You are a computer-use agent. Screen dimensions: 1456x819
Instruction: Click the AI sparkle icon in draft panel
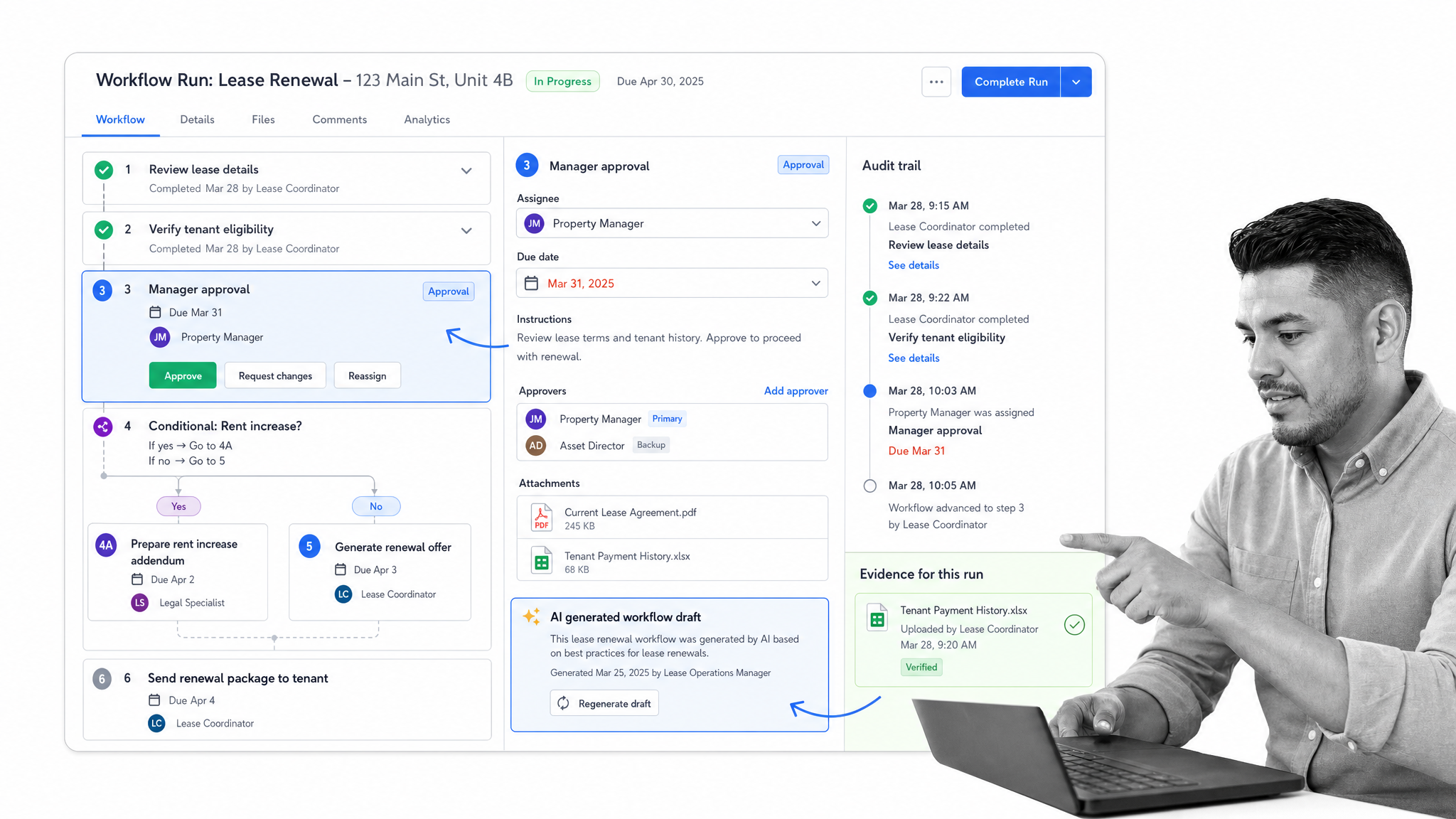(x=532, y=616)
